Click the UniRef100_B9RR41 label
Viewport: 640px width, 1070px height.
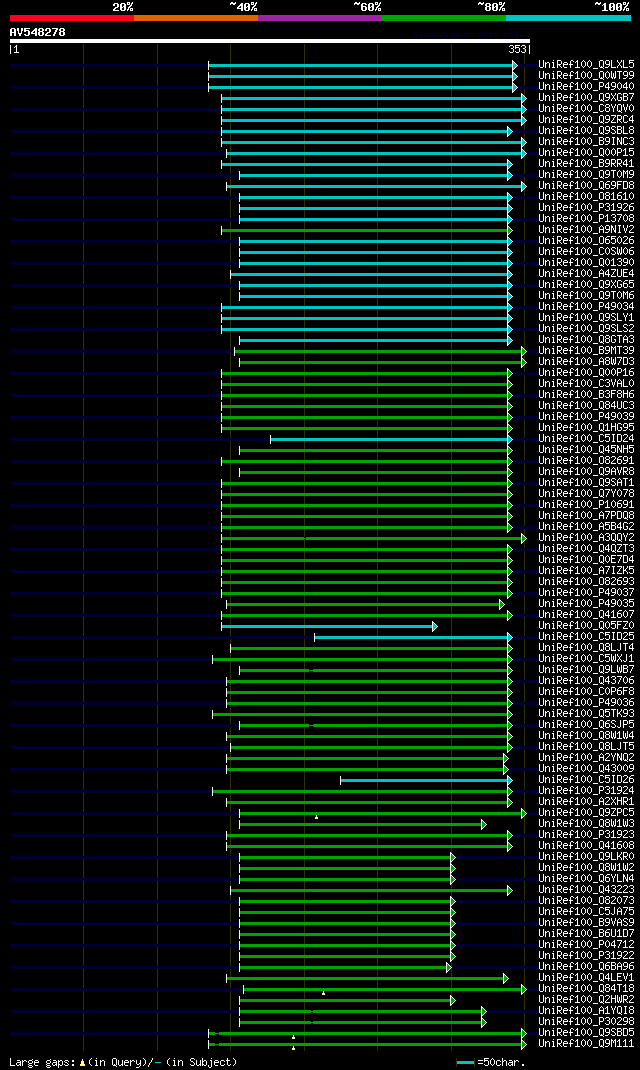586,164
